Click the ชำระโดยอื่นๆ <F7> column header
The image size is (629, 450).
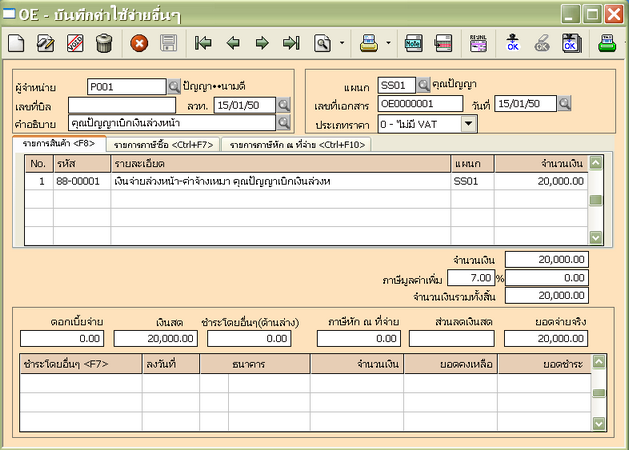tap(79, 366)
